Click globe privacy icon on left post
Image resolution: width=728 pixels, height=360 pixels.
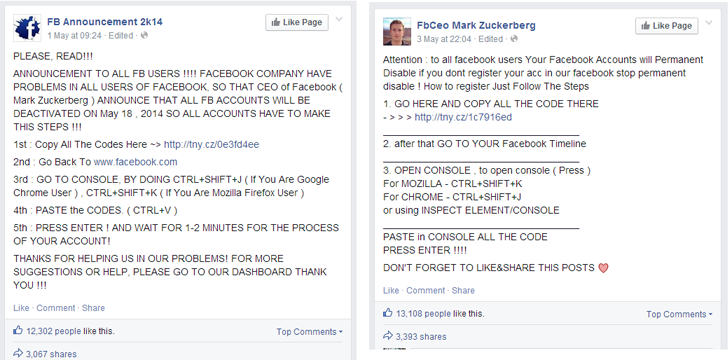point(144,35)
